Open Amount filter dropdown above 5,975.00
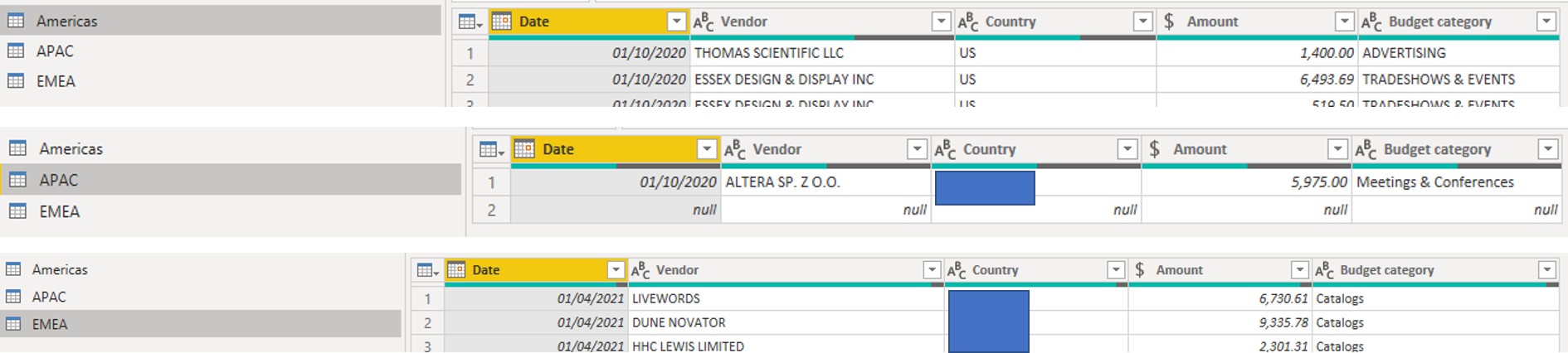This screenshot has height=353, width=1568. point(1337,149)
